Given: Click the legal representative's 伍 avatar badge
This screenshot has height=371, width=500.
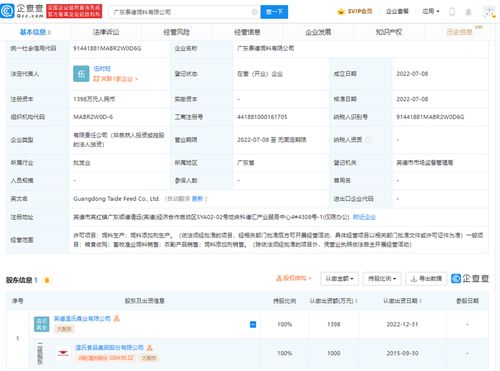Looking at the screenshot, I should coord(81,74).
